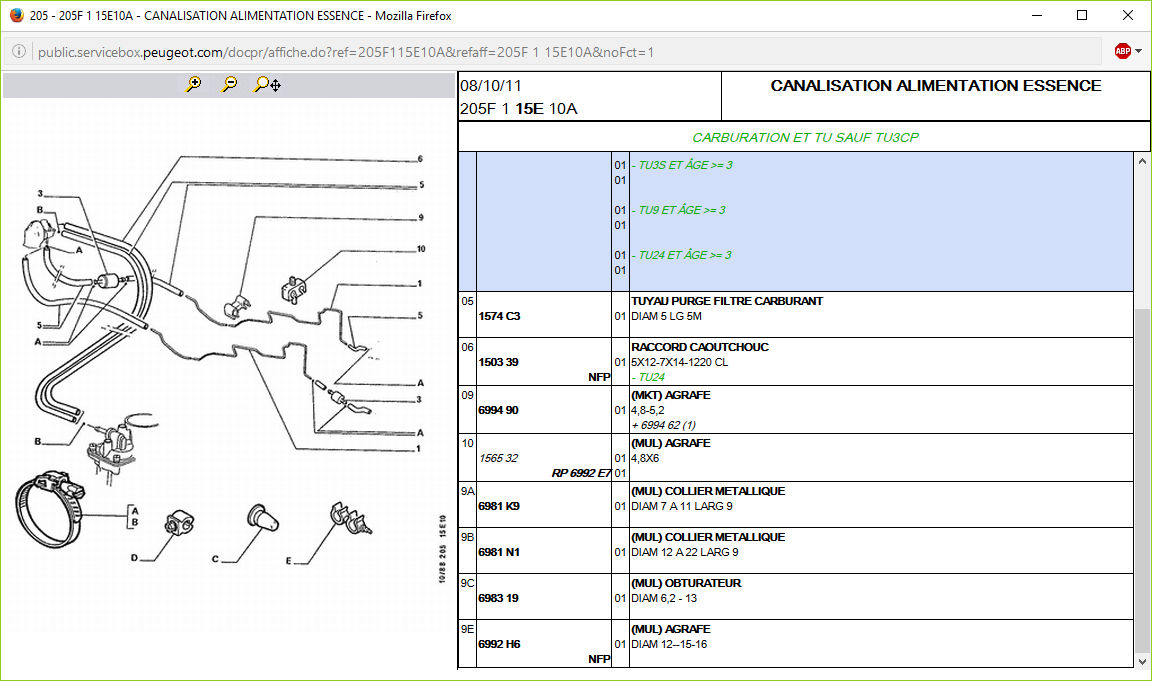This screenshot has width=1152, height=681.
Task: Select part number 6981 K9 collier
Action: (x=499, y=506)
